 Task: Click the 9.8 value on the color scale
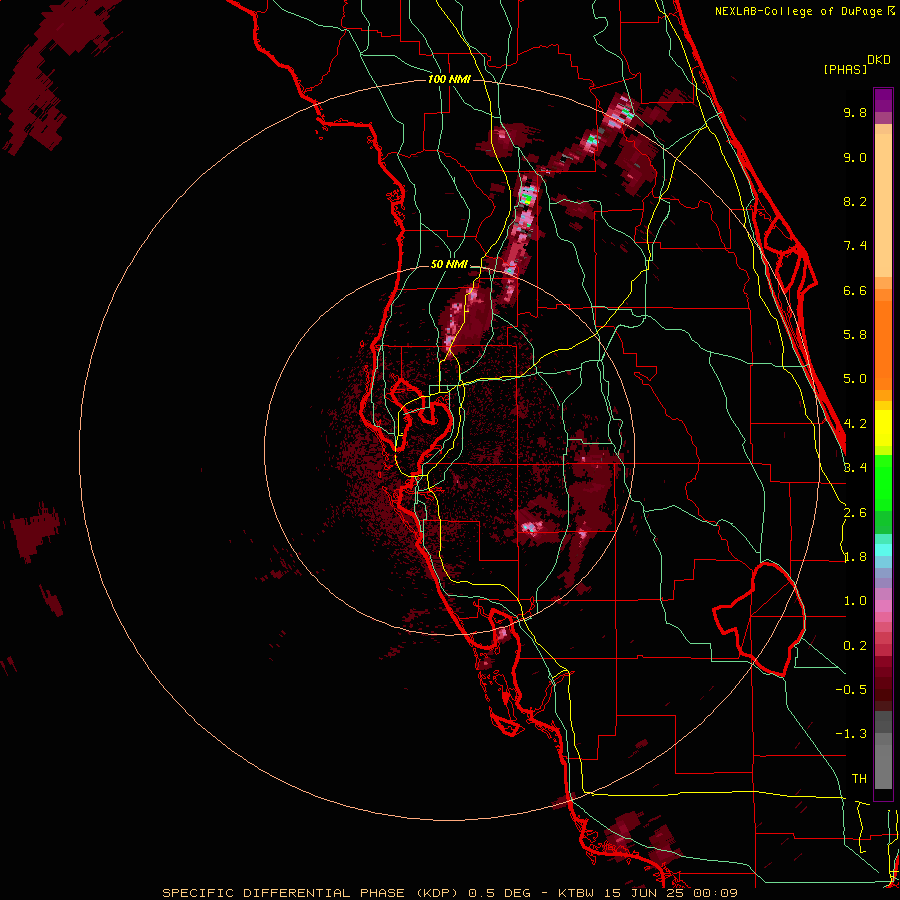click(855, 112)
